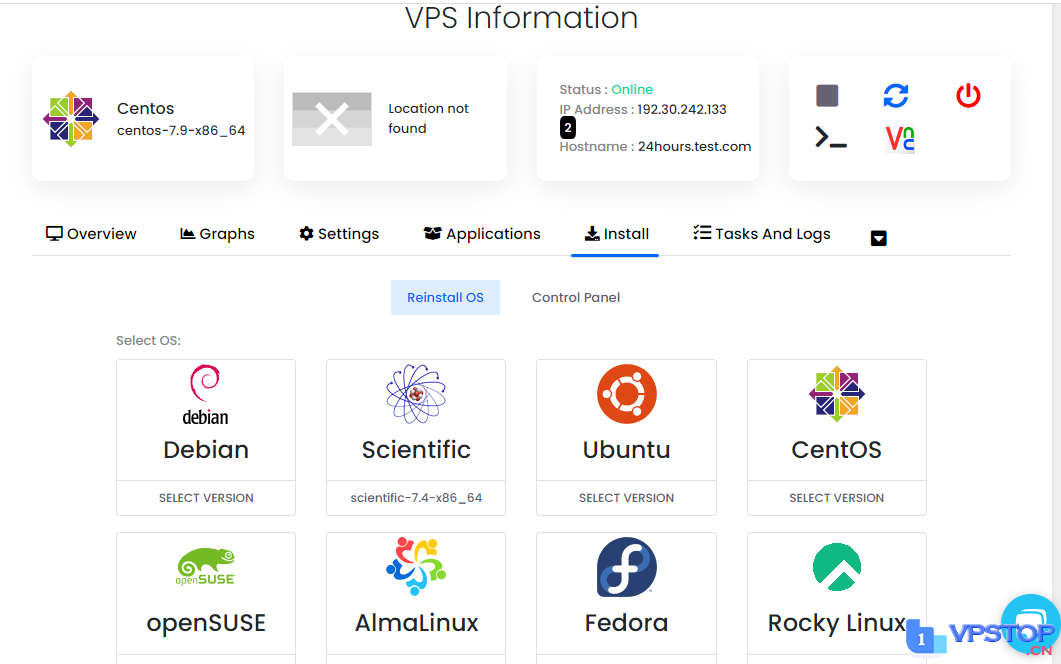Viewport: 1061px width, 664px height.
Task: Restart the VPS using the blue arrows icon
Action: coord(896,95)
